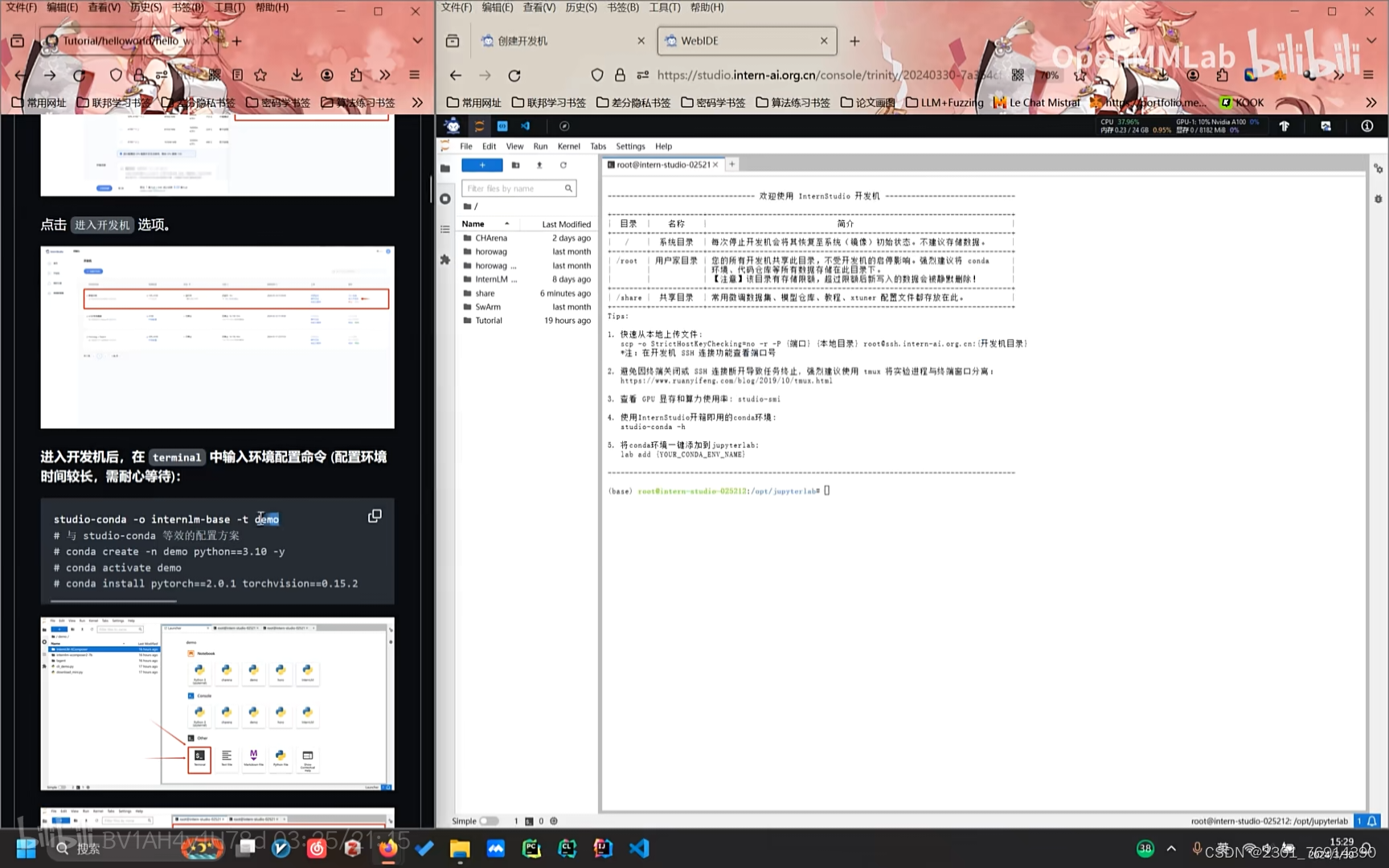Viewport: 1389px width, 868px height.
Task: Expand more bookmarks in right Firefox window
Action: pos(1371,102)
